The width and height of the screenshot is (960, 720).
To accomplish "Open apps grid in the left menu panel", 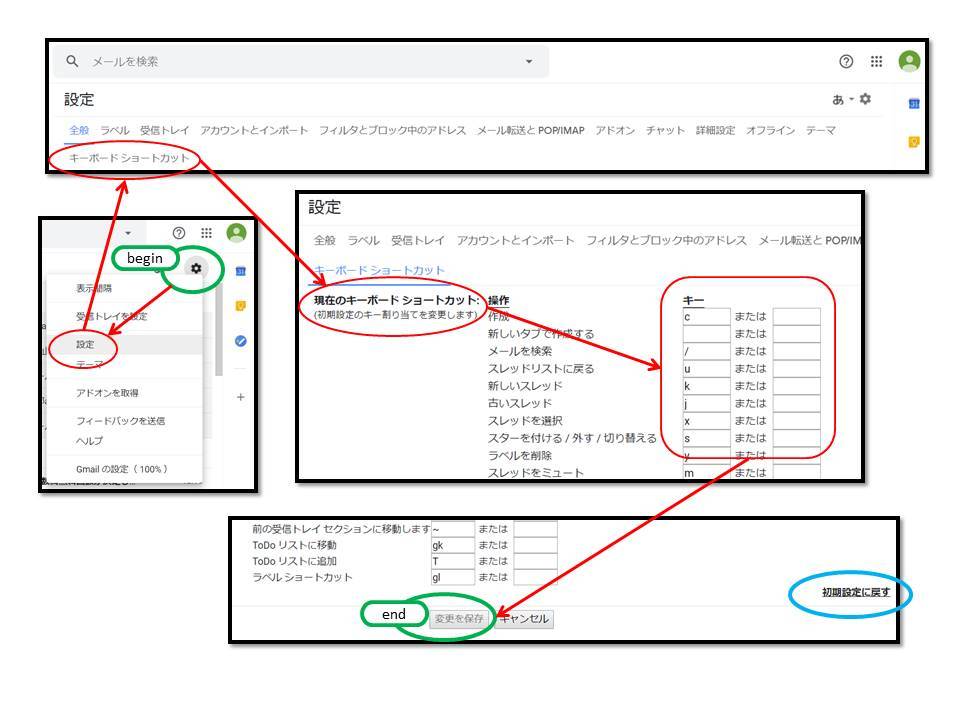I will [x=206, y=233].
